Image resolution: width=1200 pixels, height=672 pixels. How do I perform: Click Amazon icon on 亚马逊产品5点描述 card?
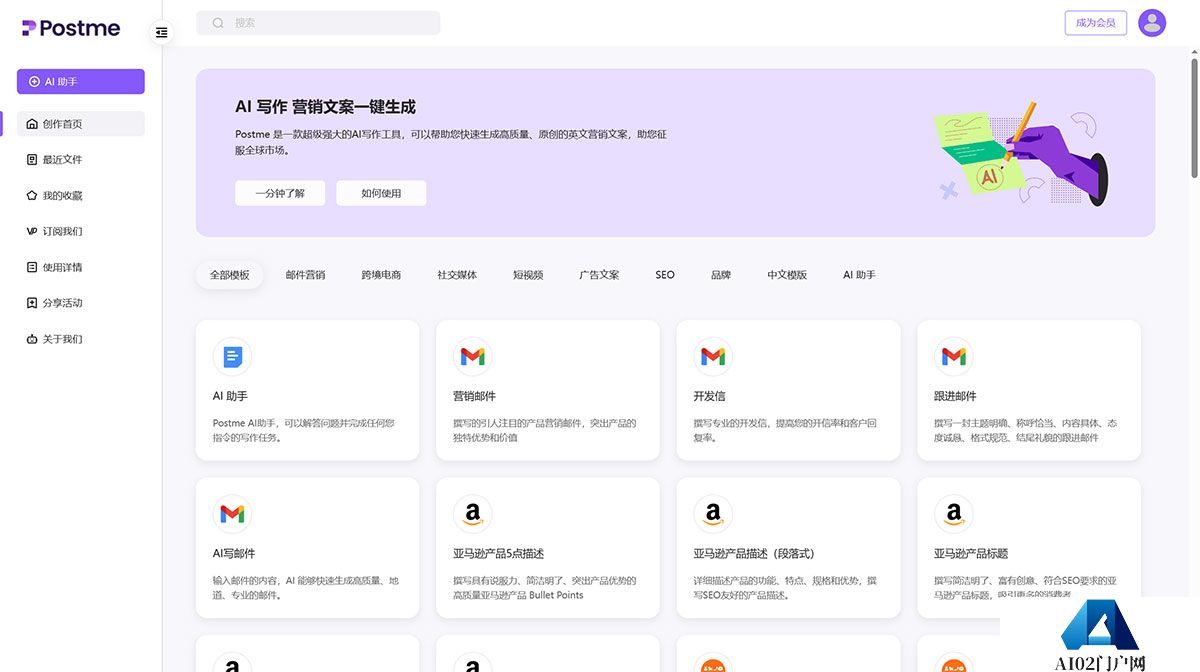472,513
